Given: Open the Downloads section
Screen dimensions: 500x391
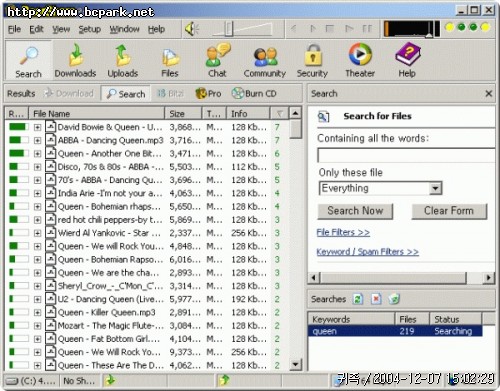Looking at the screenshot, I should coord(75,61).
